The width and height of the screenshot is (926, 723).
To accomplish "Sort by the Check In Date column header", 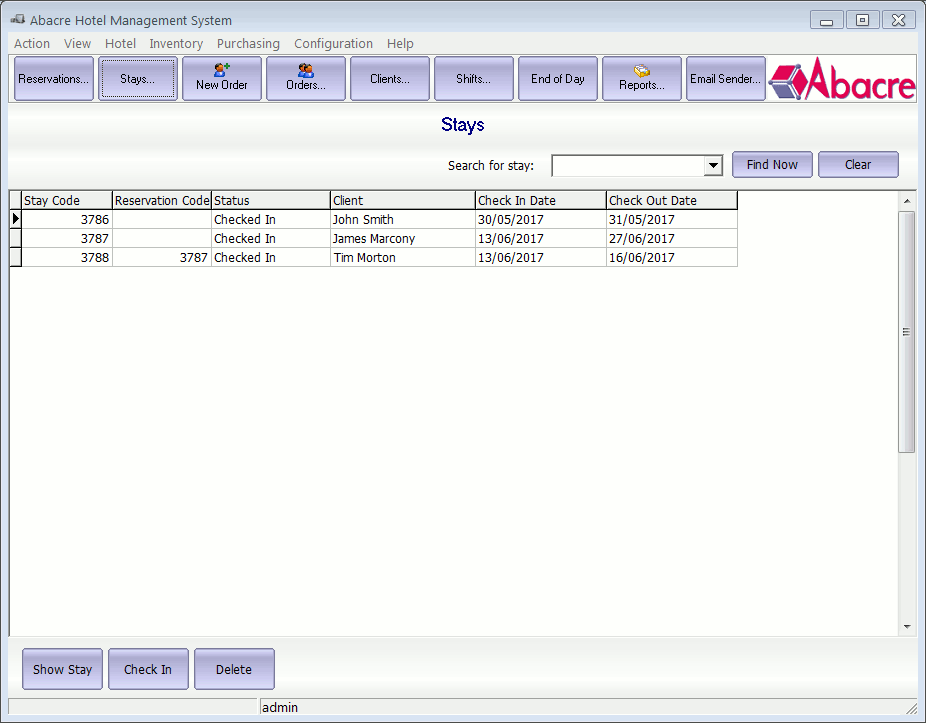I will click(540, 201).
